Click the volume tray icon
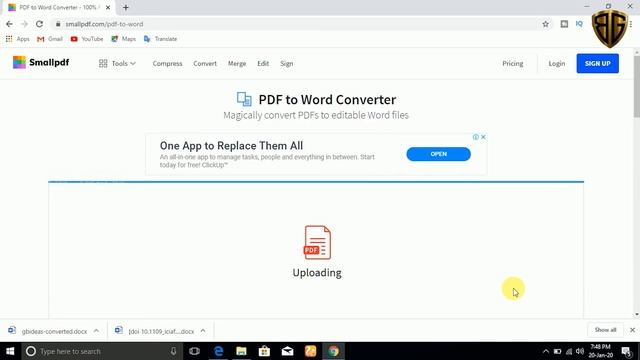640x360 pixels. pyautogui.click(x=580, y=351)
